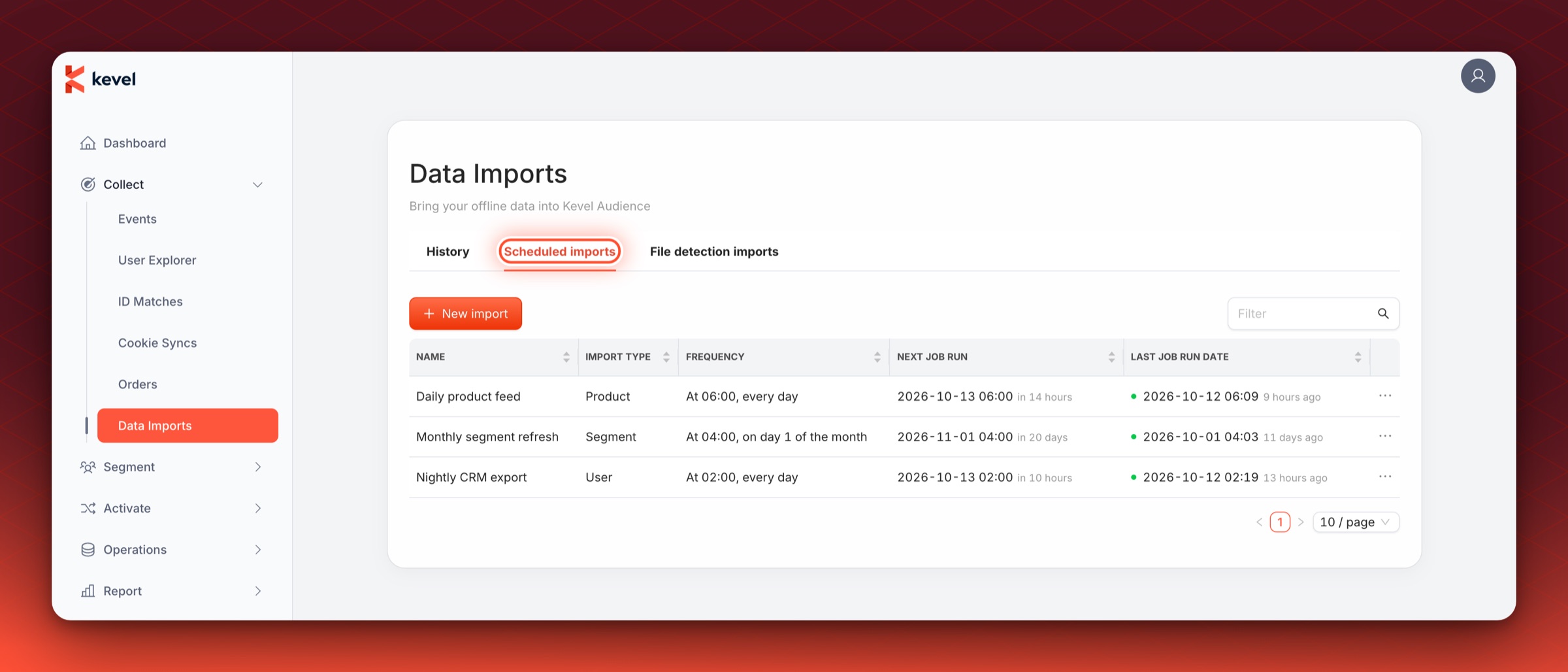Open Events in the sidebar

pos(137,219)
